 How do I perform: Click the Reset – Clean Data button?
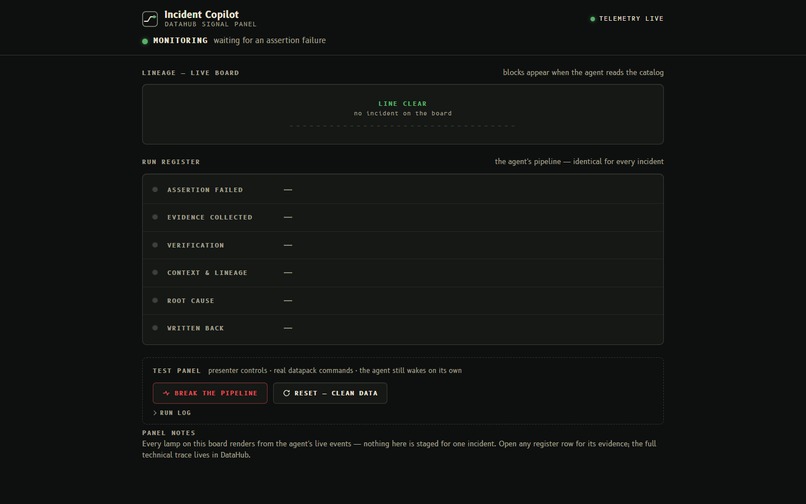click(330, 393)
